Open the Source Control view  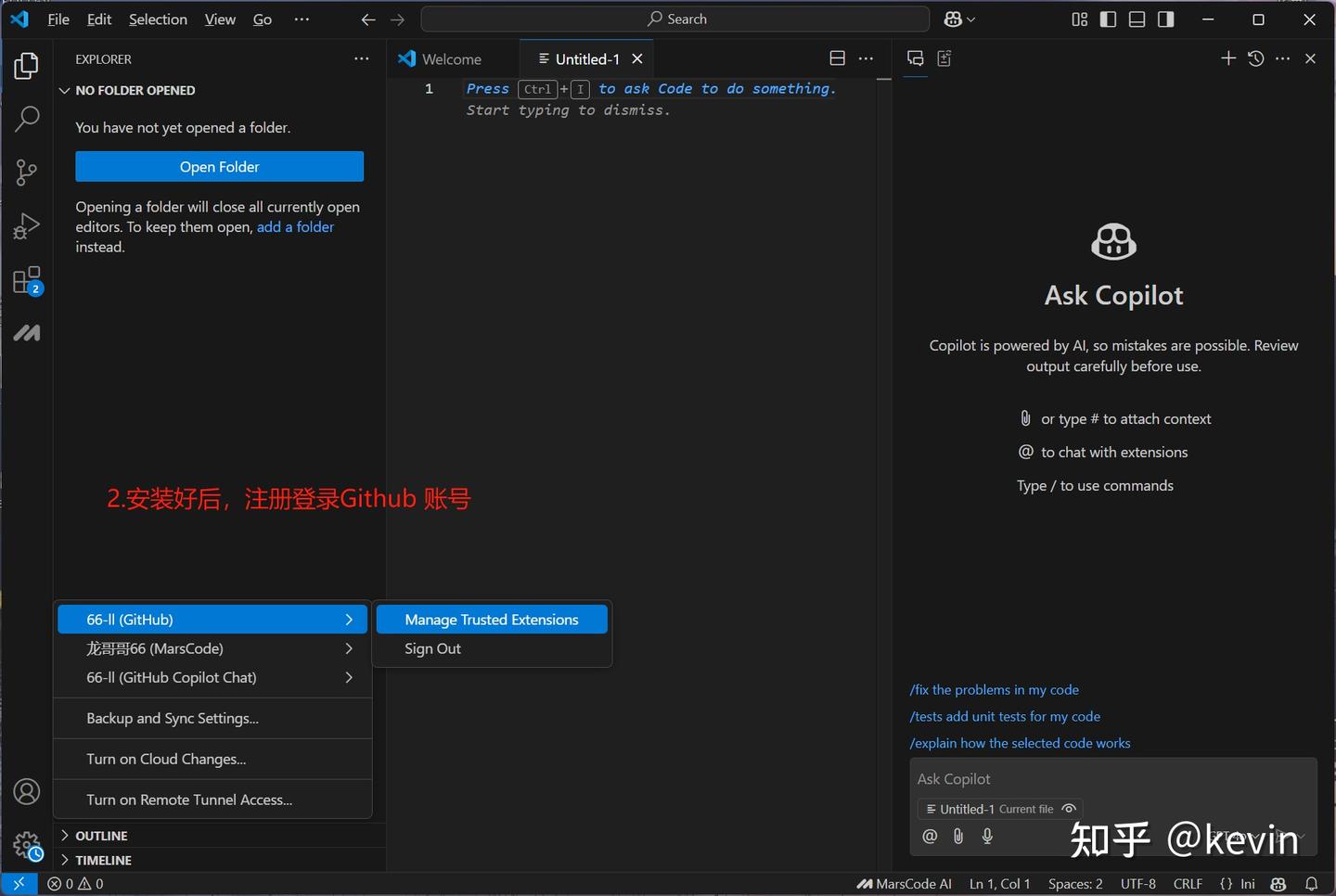tap(26, 172)
